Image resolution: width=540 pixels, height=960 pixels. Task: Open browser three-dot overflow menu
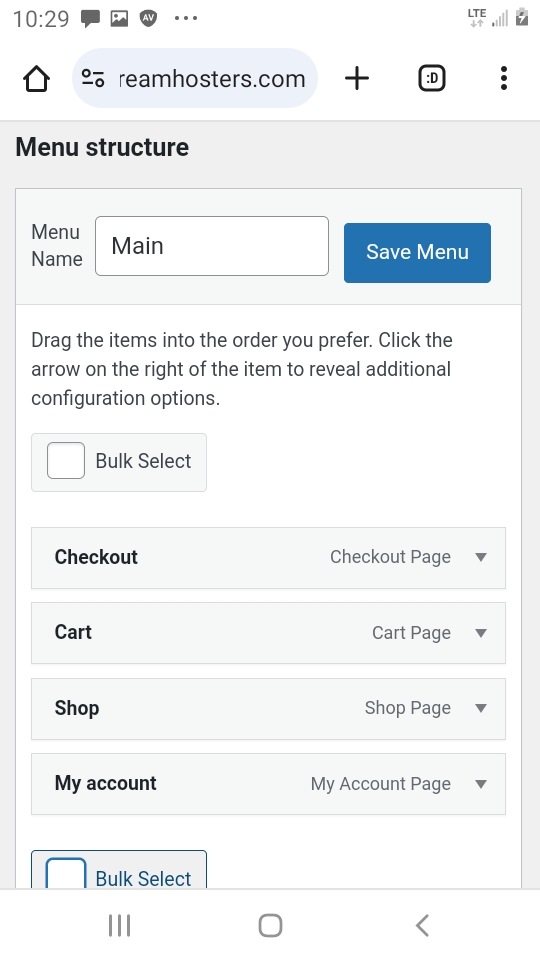[504, 78]
